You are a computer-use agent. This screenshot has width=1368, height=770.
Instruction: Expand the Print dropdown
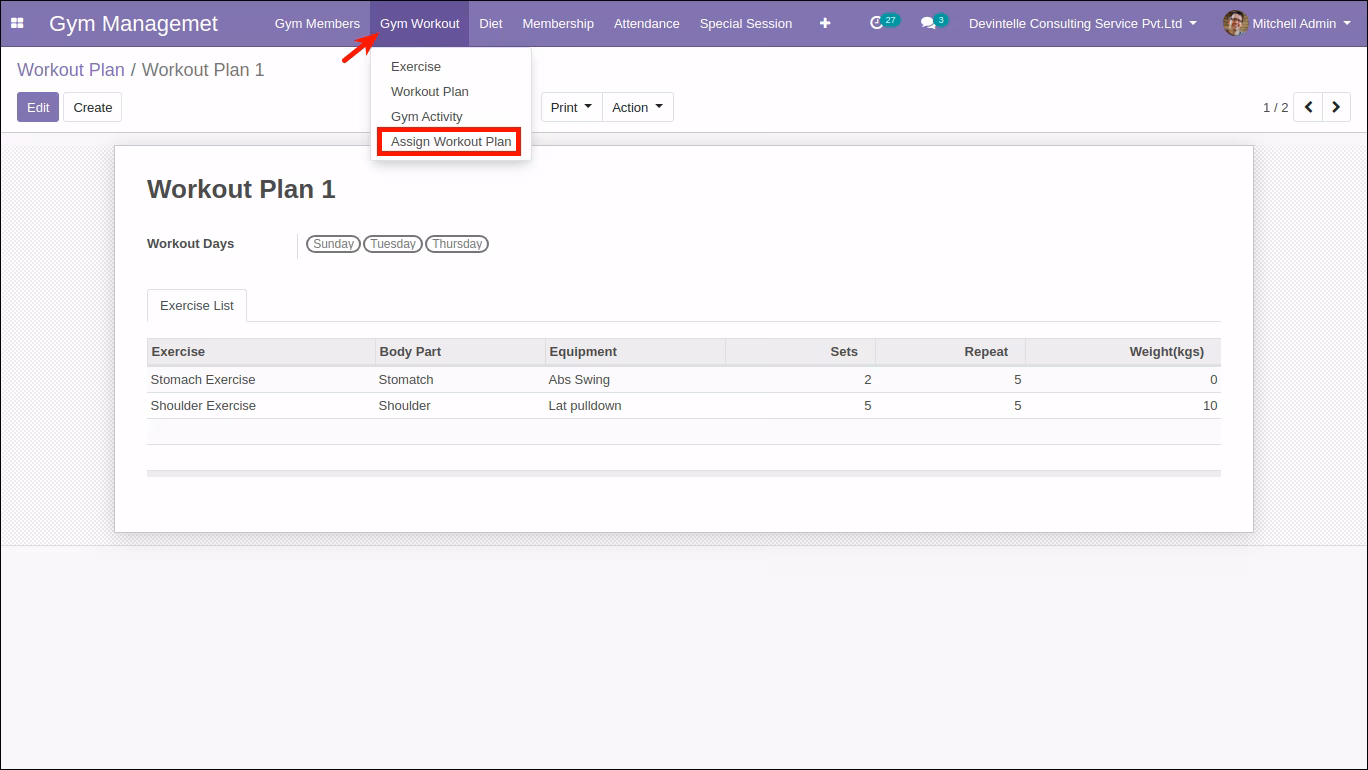click(572, 107)
